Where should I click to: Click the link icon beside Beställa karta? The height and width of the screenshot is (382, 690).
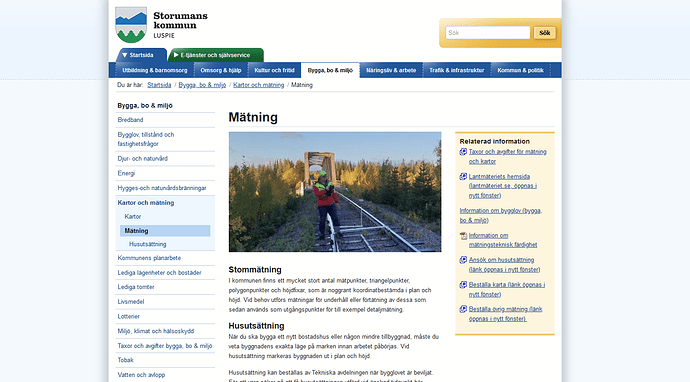[x=463, y=285]
